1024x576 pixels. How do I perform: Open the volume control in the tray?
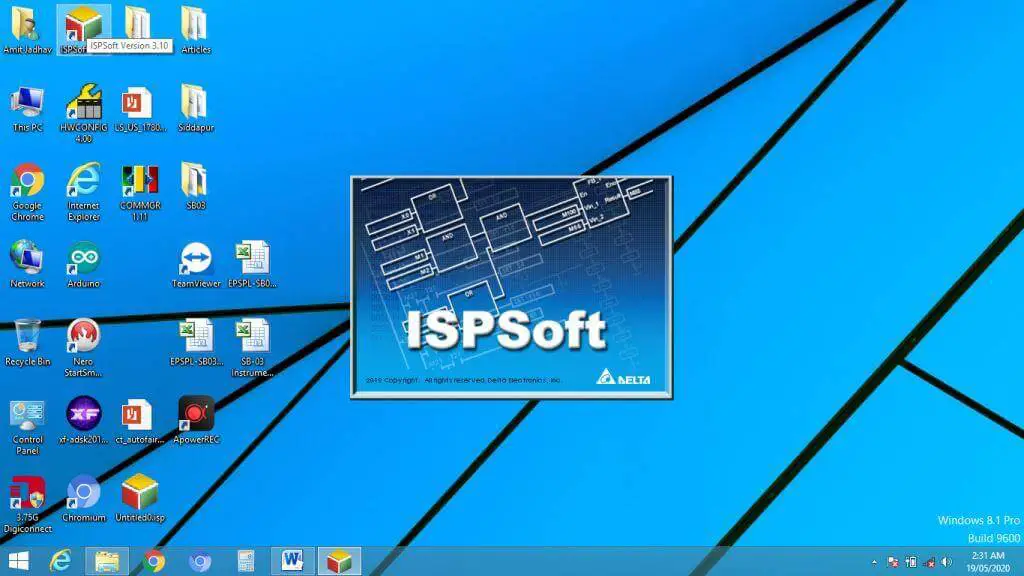tap(947, 562)
